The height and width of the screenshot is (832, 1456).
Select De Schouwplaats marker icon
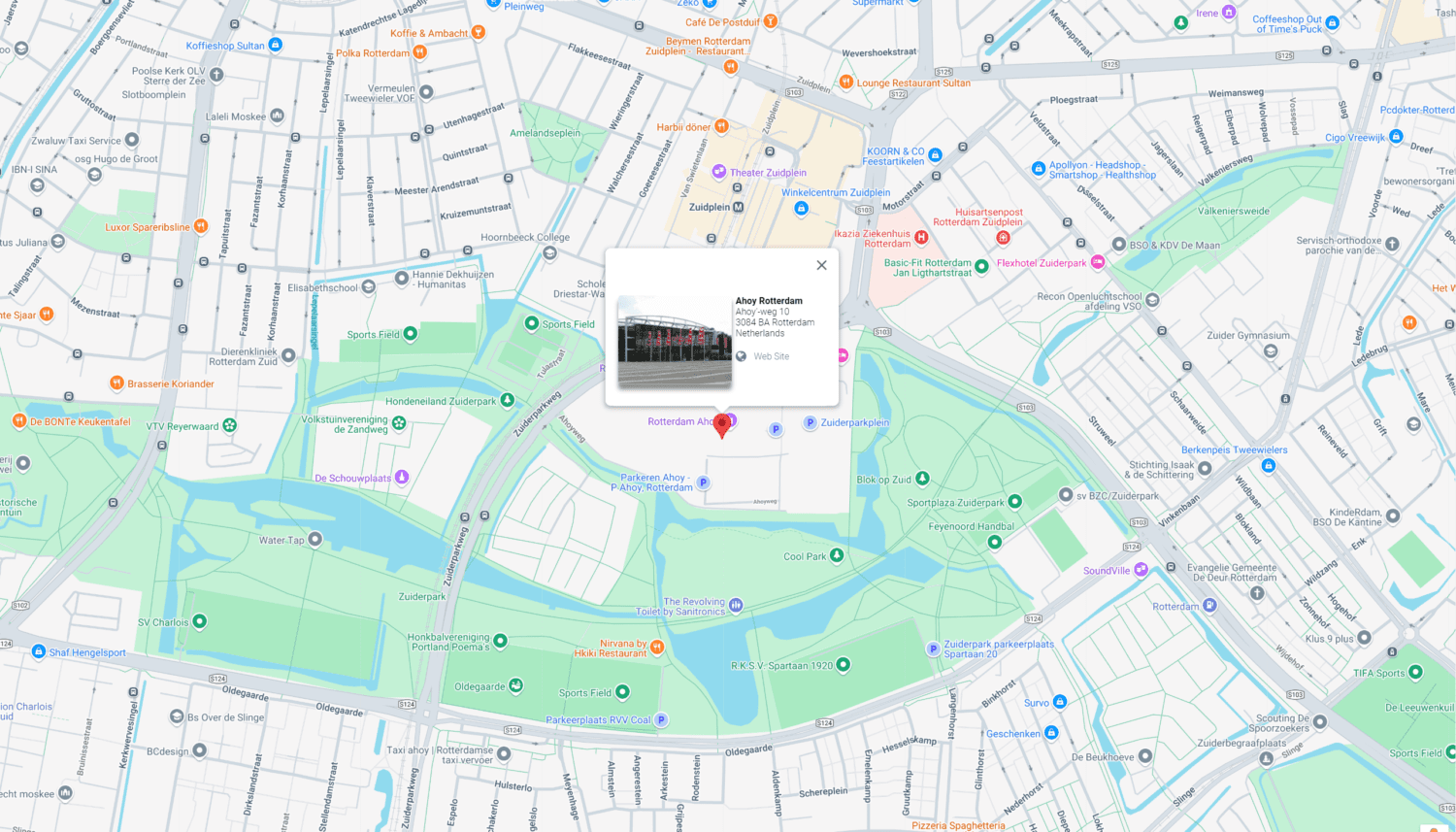(x=402, y=477)
